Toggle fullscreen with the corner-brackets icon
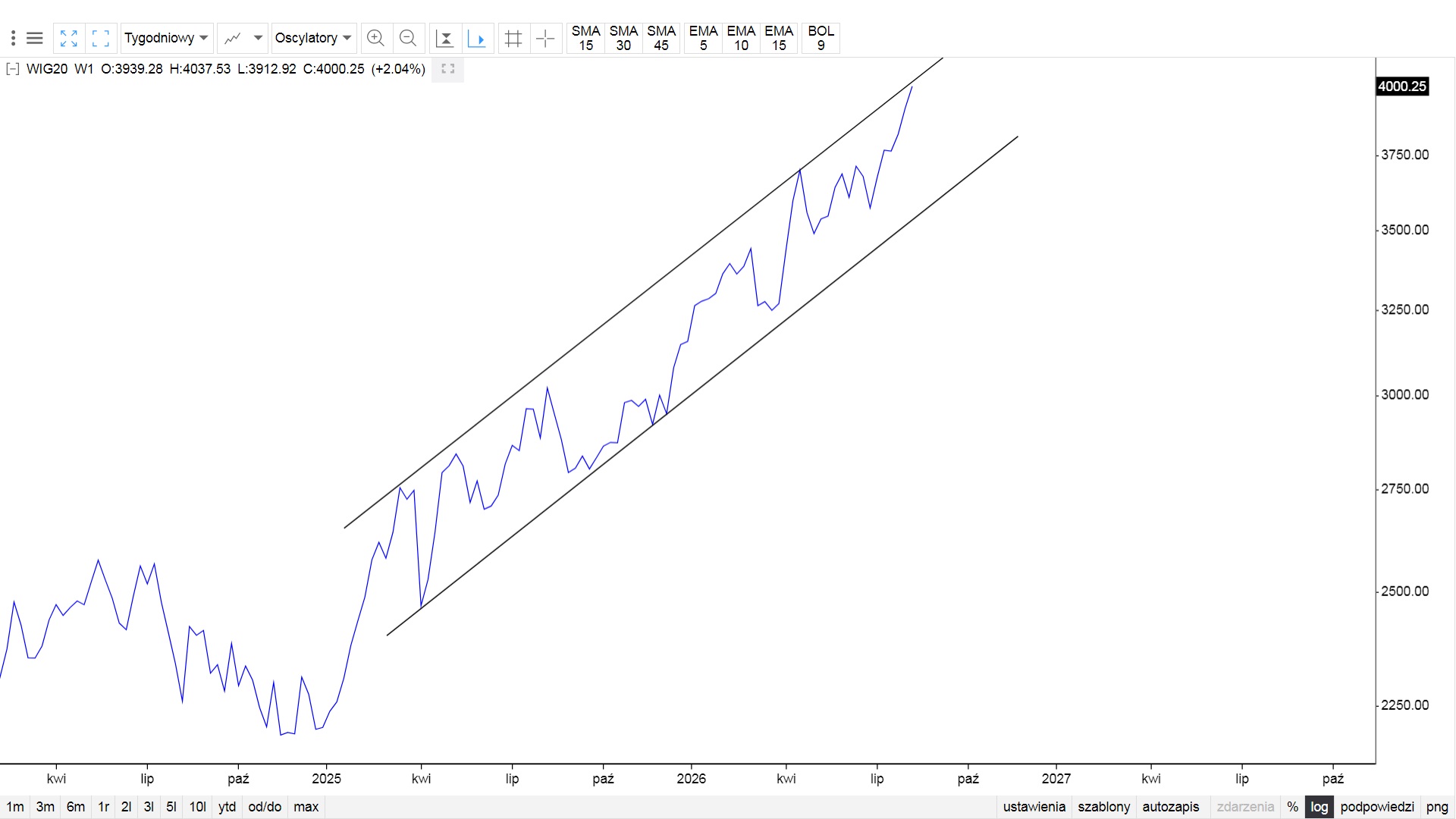This screenshot has width=1456, height=819. pyautogui.click(x=101, y=38)
